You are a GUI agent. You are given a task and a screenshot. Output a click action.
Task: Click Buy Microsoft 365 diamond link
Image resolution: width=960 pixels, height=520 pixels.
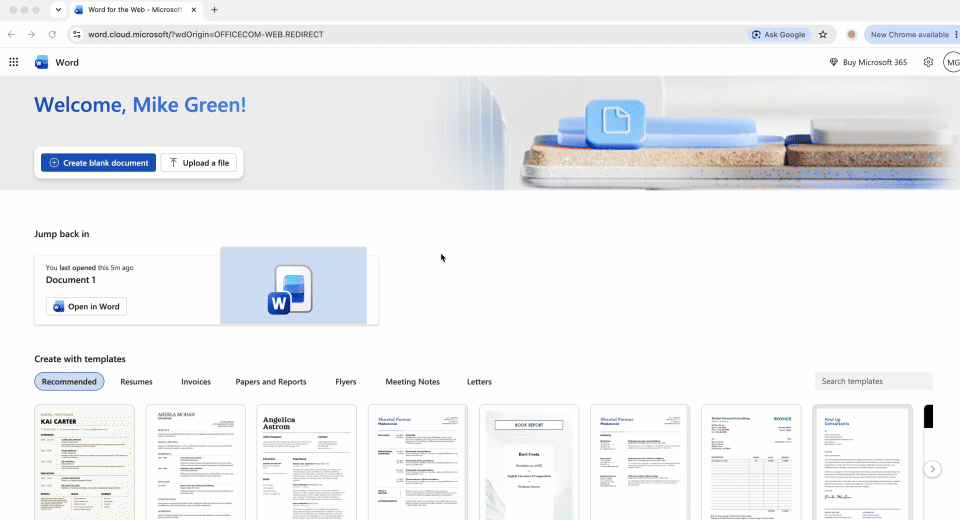pos(868,62)
